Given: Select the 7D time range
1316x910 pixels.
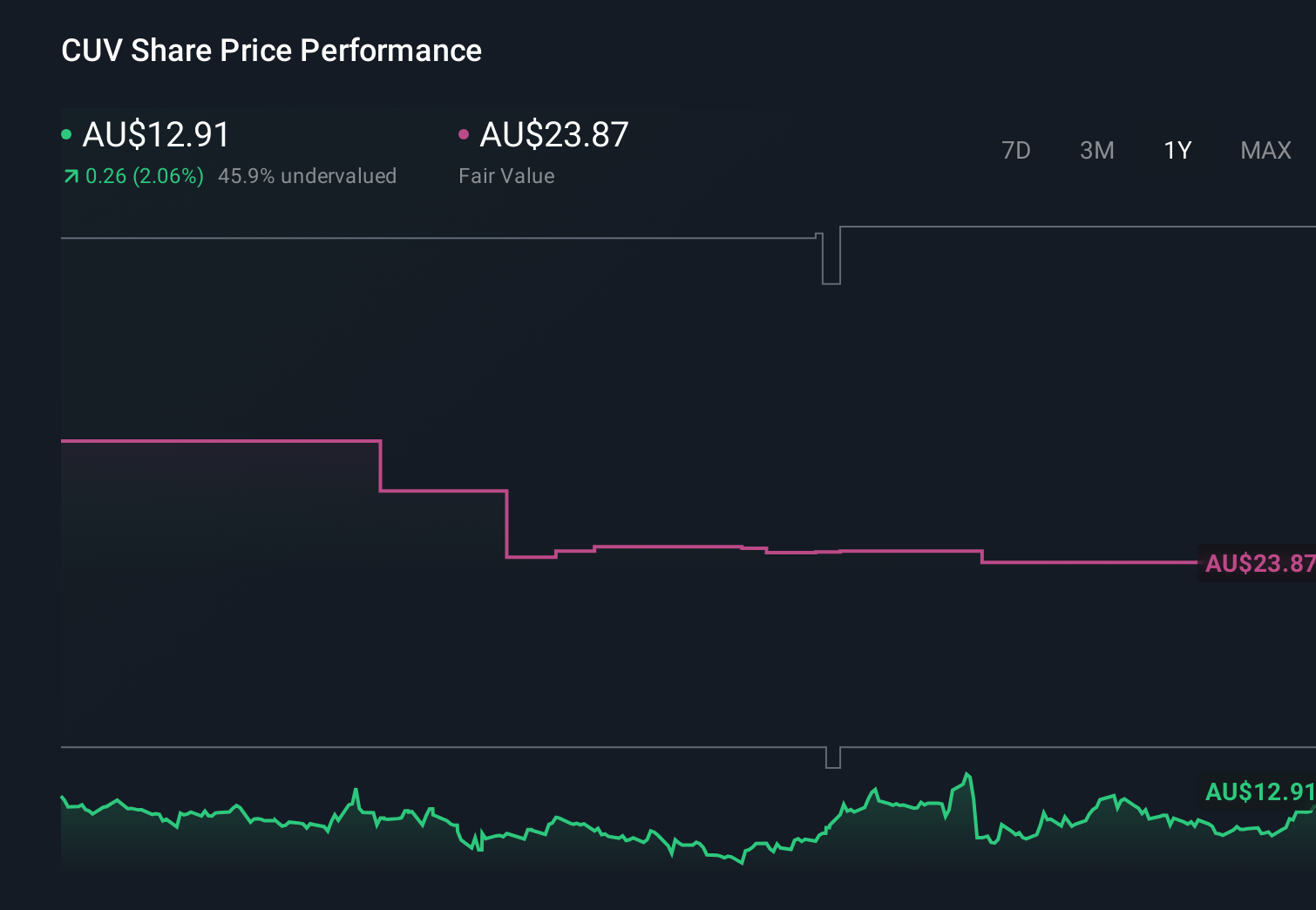Looking at the screenshot, I should coord(1016,150).
